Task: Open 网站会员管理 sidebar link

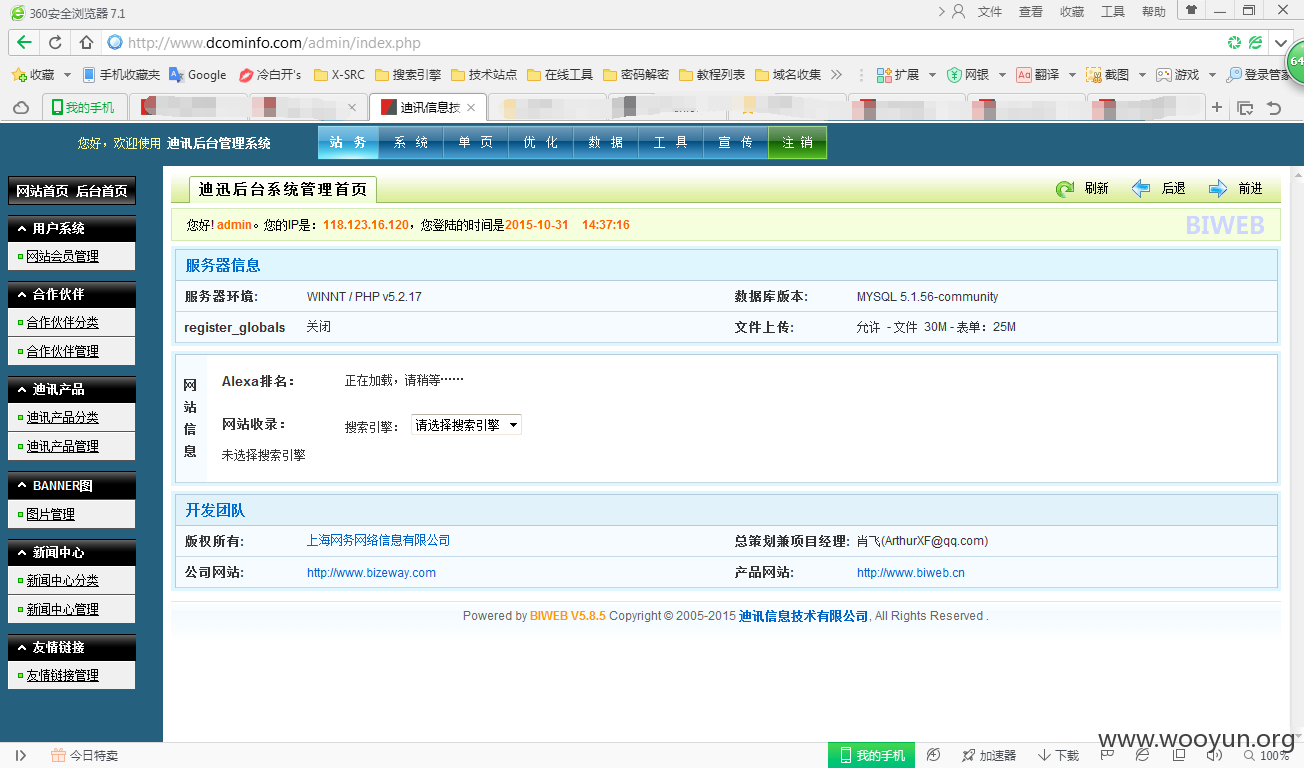Action: (62, 257)
